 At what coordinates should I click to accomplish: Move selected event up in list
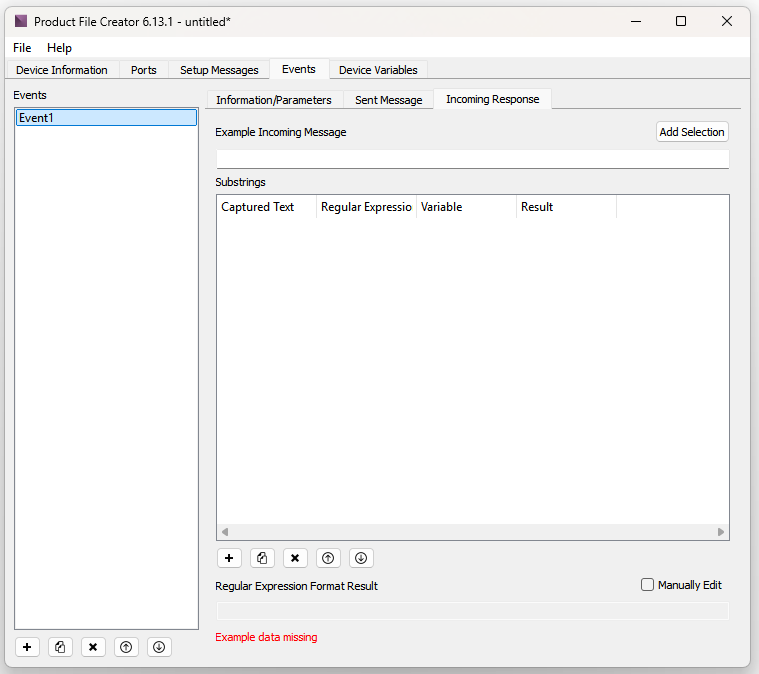click(126, 647)
